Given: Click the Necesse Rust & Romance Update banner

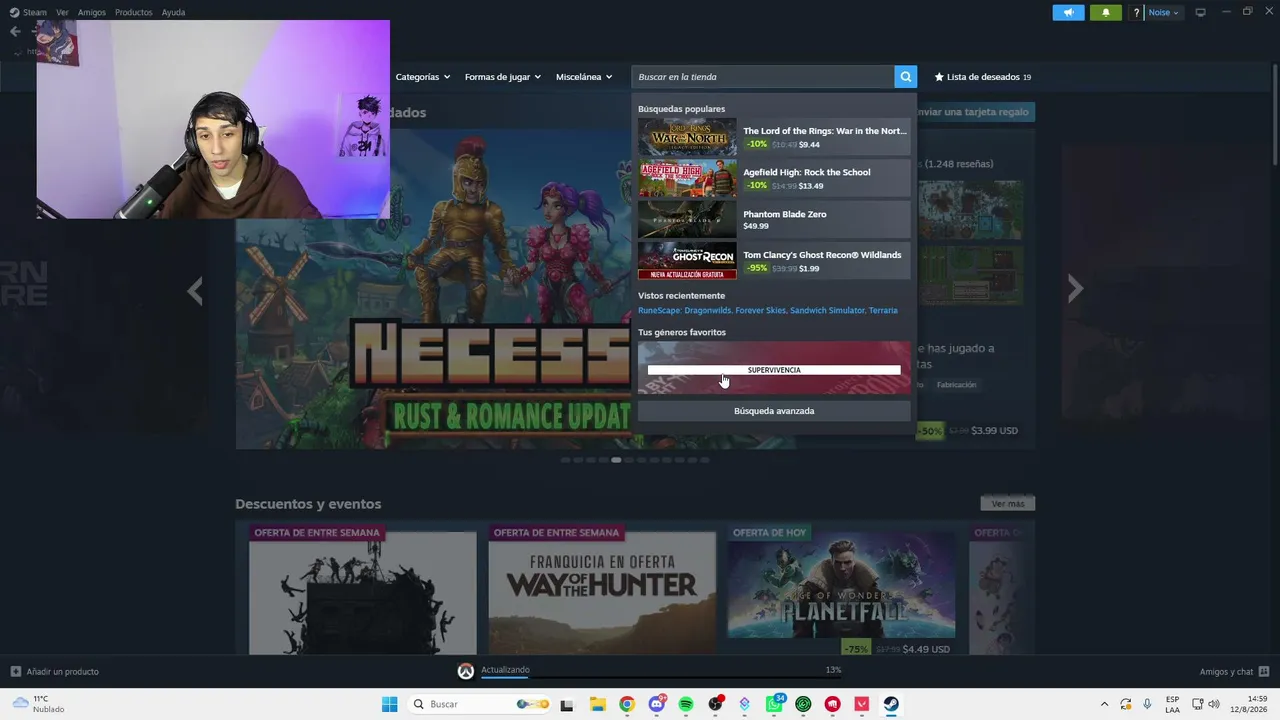Looking at the screenshot, I should [433, 289].
